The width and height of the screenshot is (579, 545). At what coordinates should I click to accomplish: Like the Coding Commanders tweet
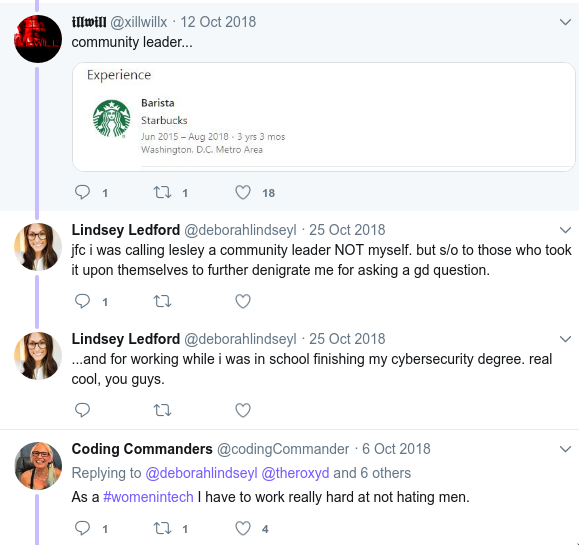(x=243, y=528)
